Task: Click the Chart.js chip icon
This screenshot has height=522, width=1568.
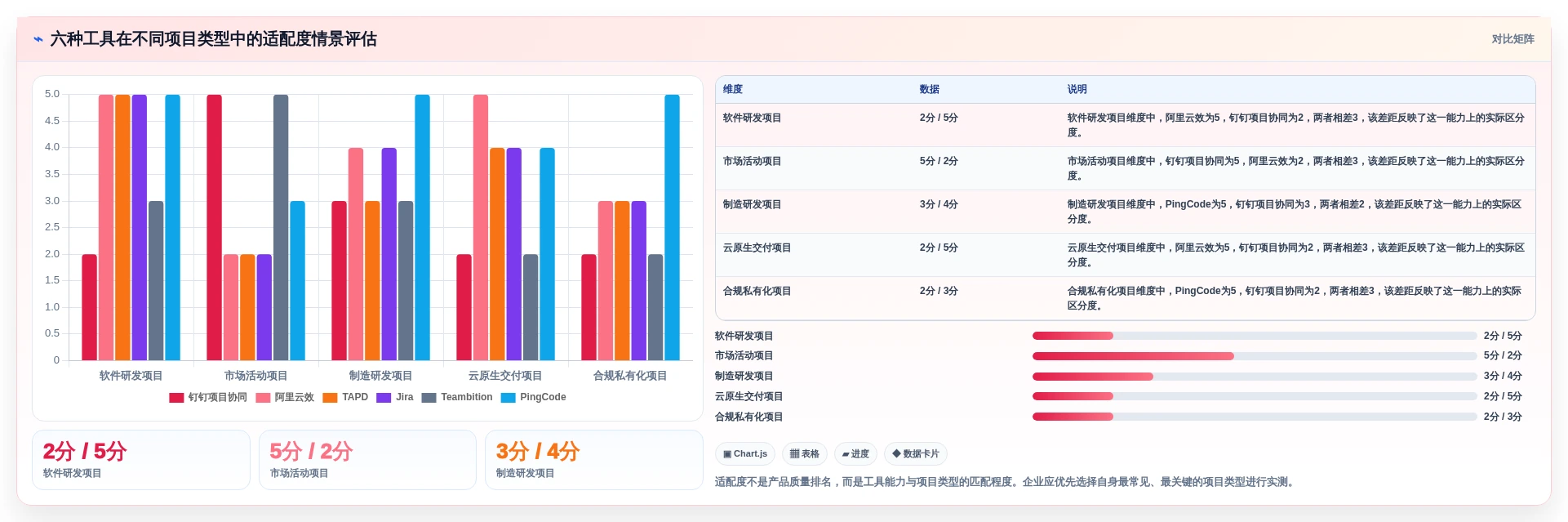Action: coord(727,454)
